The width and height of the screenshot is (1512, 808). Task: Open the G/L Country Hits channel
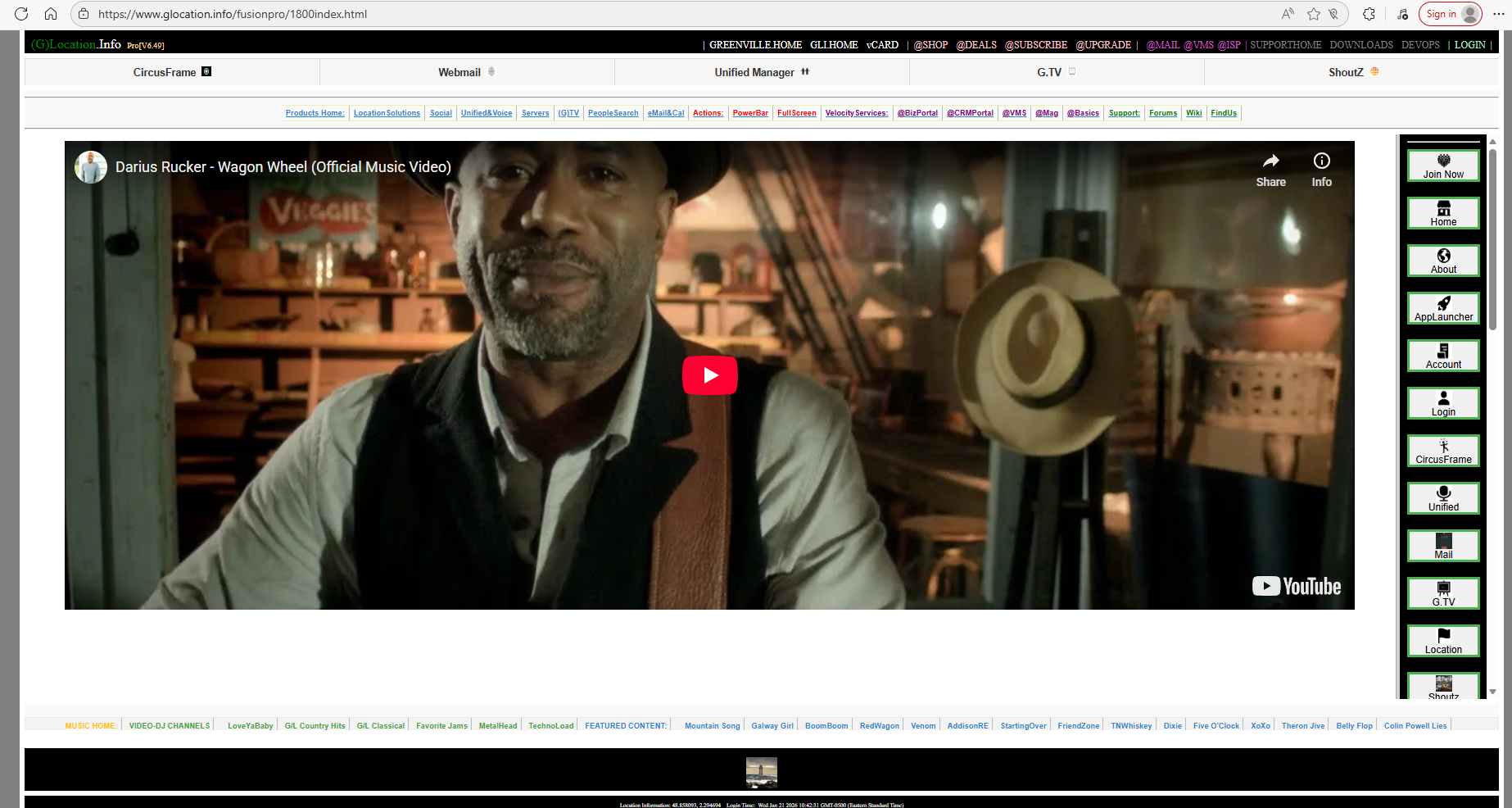pyautogui.click(x=315, y=726)
